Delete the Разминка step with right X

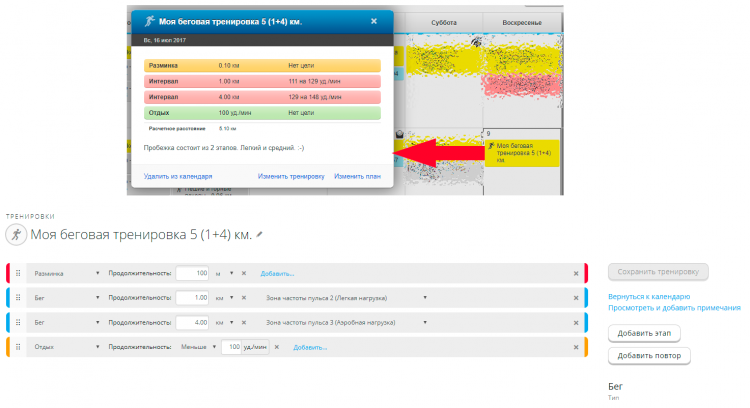575,273
